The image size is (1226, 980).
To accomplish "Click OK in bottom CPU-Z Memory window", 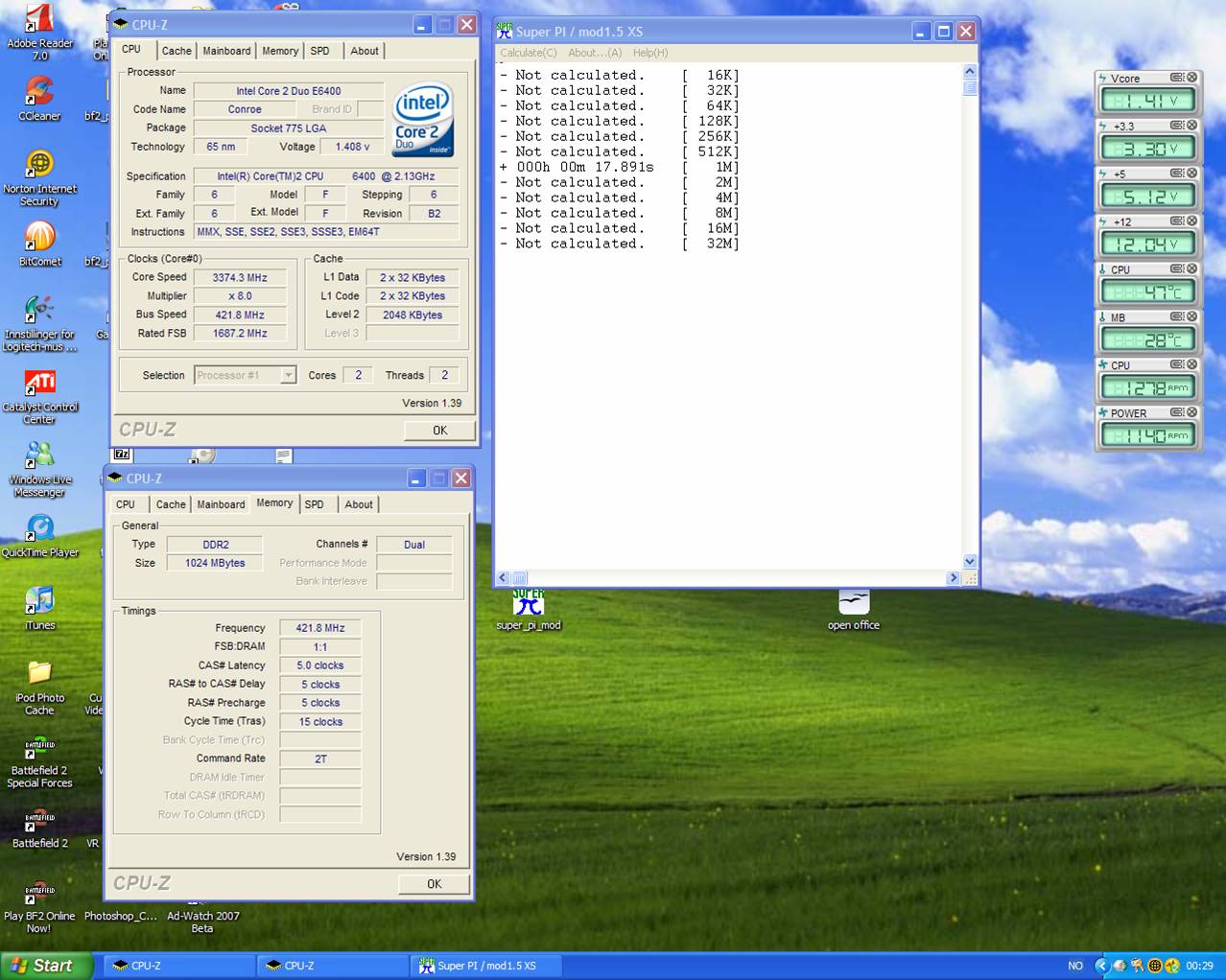I will [x=434, y=884].
